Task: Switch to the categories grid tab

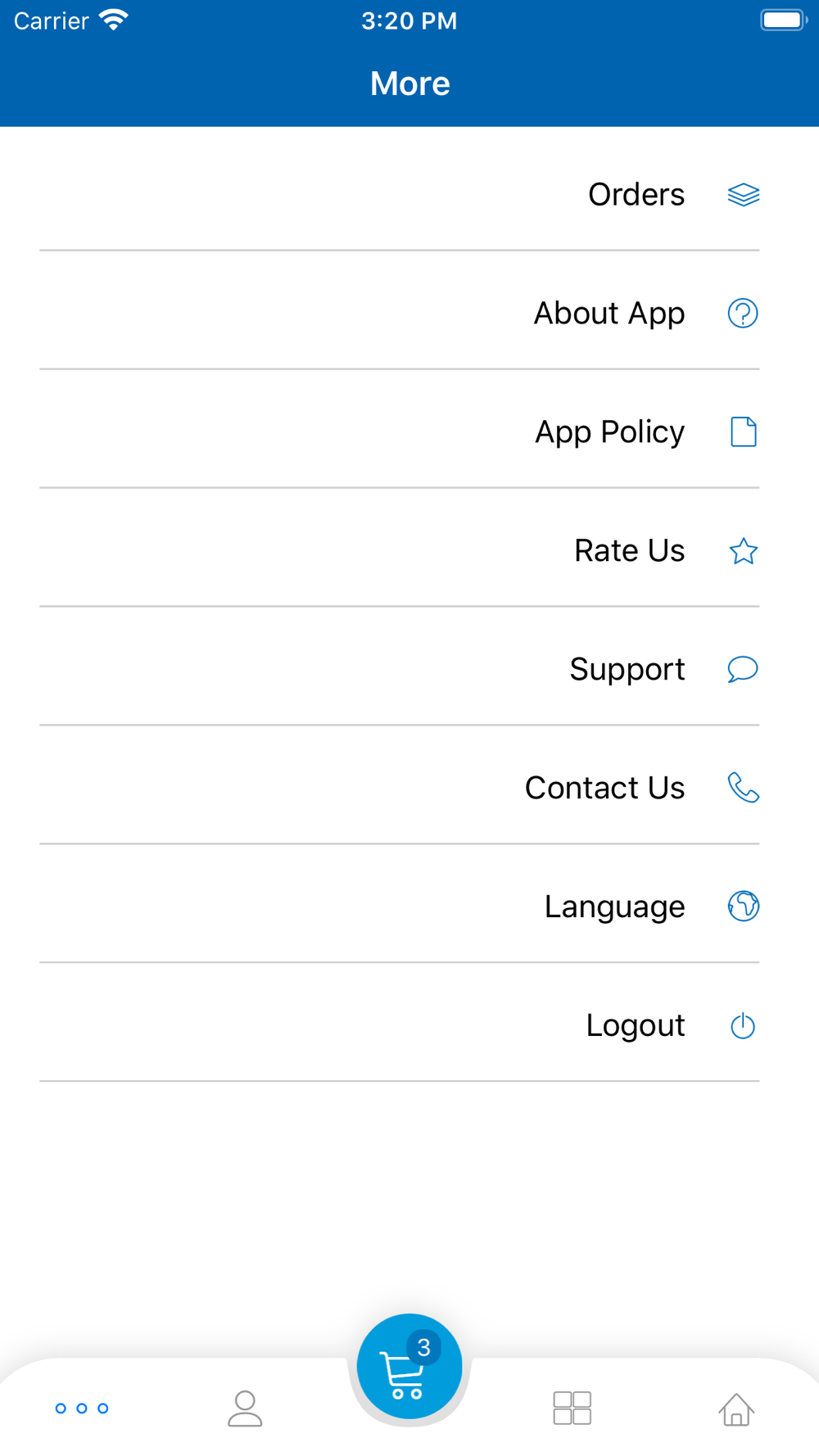Action: click(x=572, y=1409)
